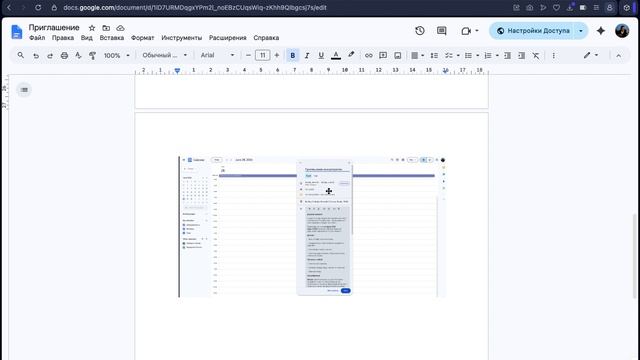Open line and paragraph spacing

434,56
